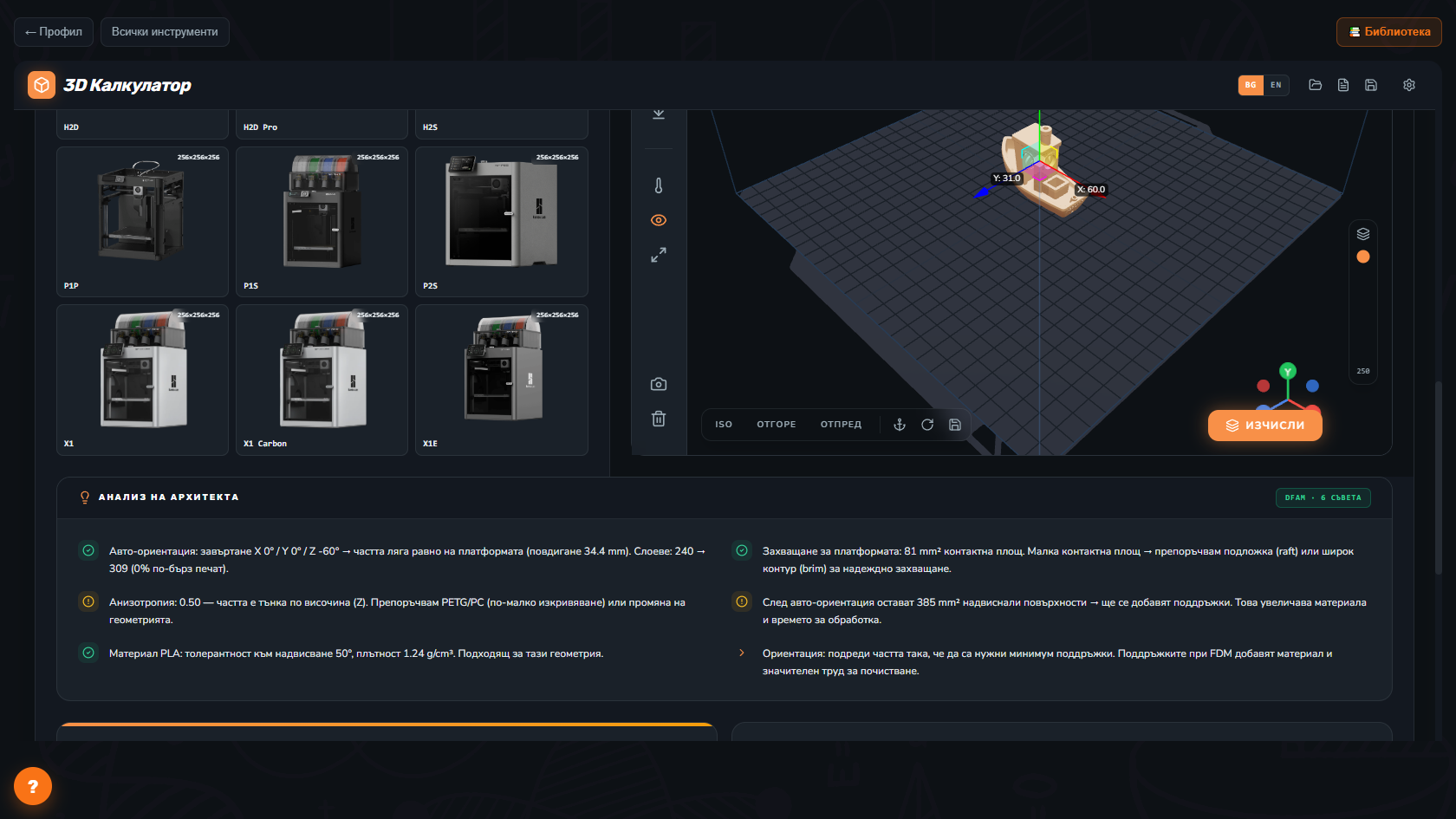Click the fullscreen expand arrows icon
Image resolution: width=1456 pixels, height=819 pixels.
(x=659, y=255)
